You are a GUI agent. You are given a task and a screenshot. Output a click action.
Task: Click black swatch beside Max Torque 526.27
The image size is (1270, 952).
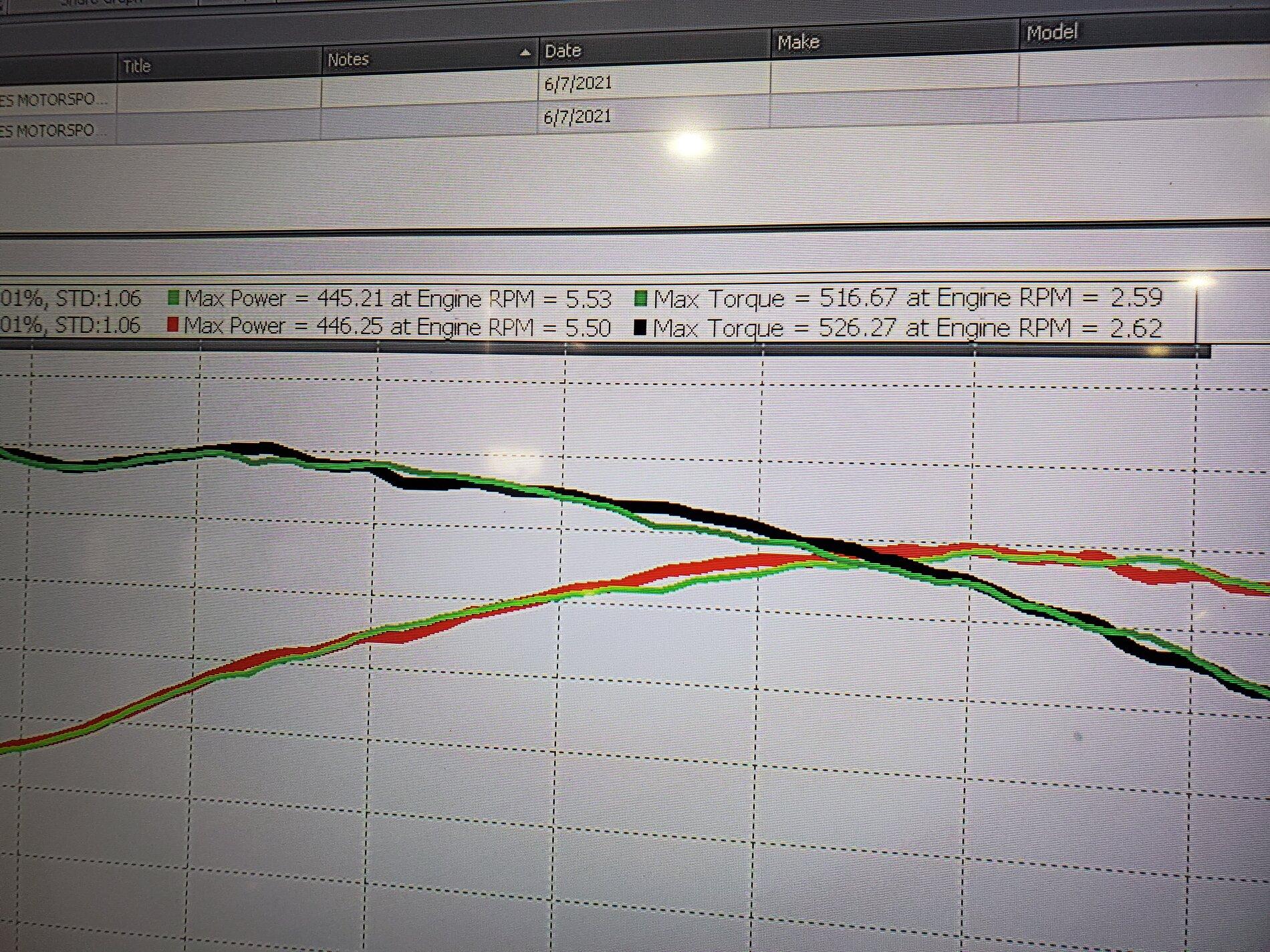[640, 327]
